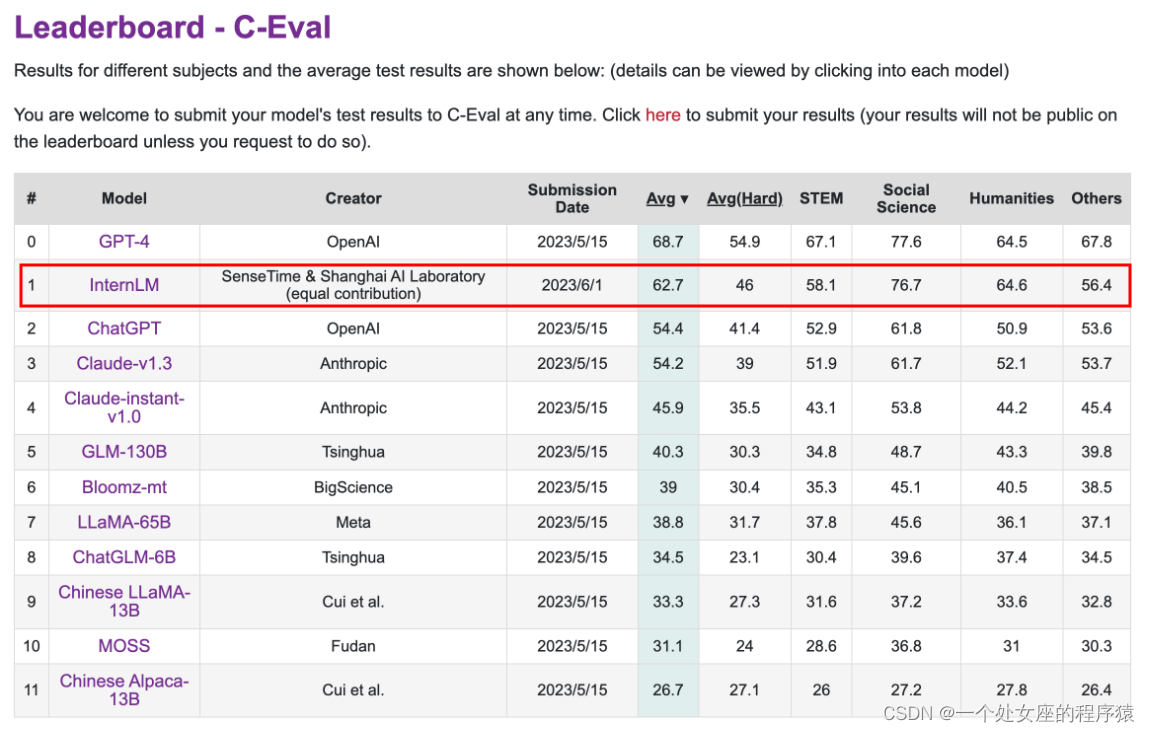
Task: Open the GLM-130B model link
Action: point(124,451)
